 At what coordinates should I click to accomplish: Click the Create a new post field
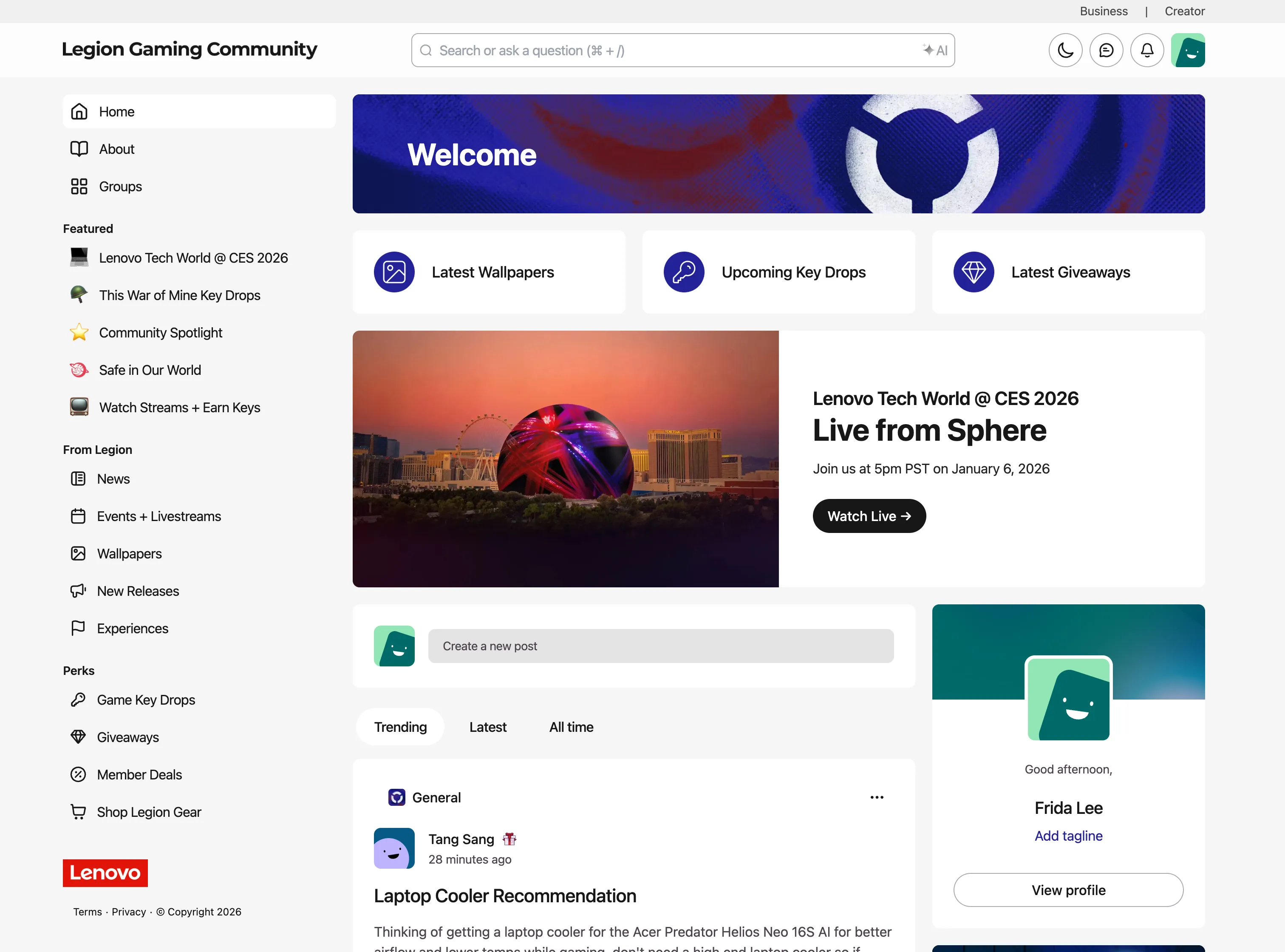coord(660,646)
